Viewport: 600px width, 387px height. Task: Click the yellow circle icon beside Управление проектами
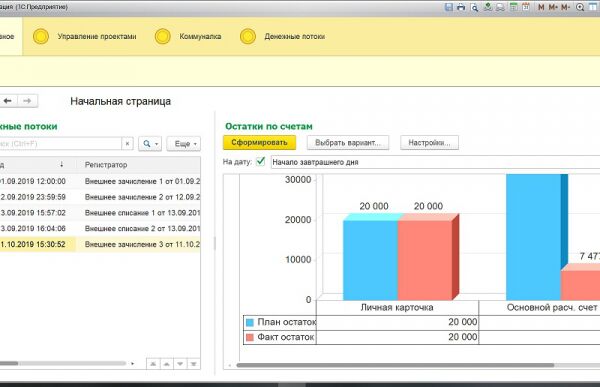point(41,37)
